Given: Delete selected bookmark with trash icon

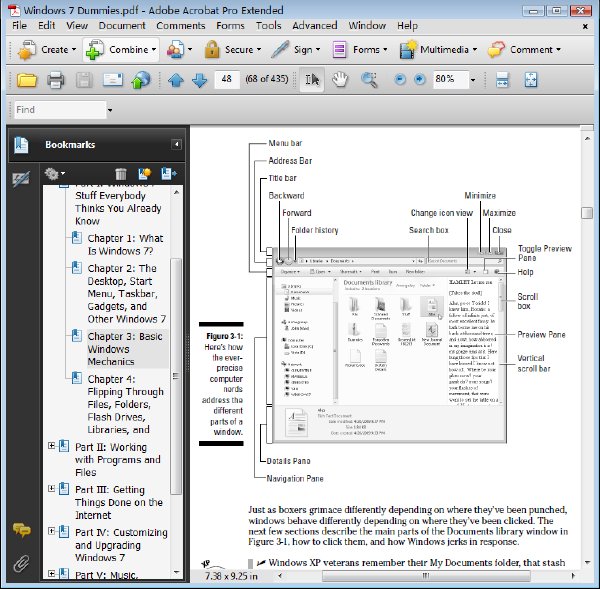Looking at the screenshot, I should pos(121,174).
